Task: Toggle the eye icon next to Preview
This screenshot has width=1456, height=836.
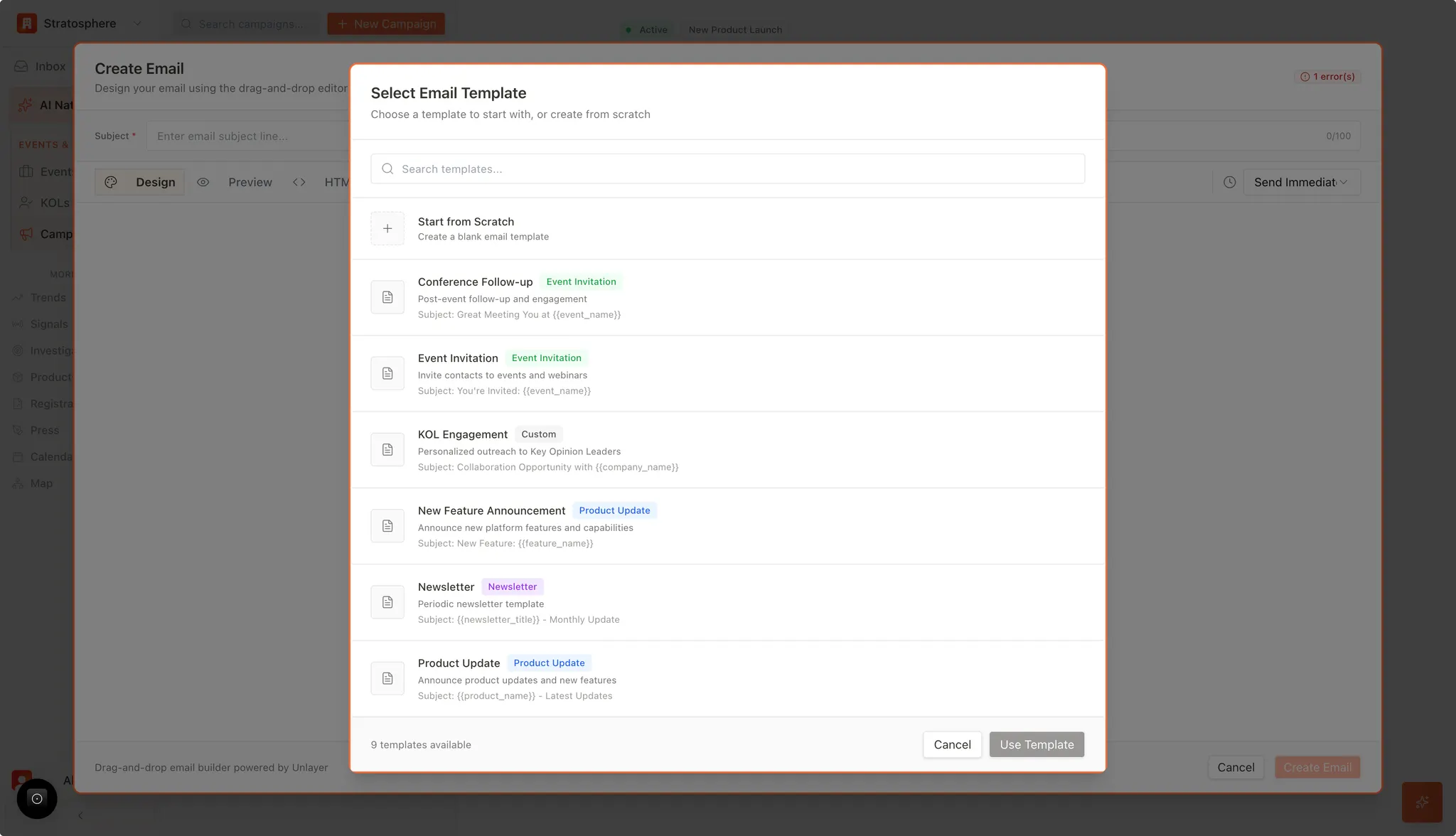Action: [x=203, y=182]
